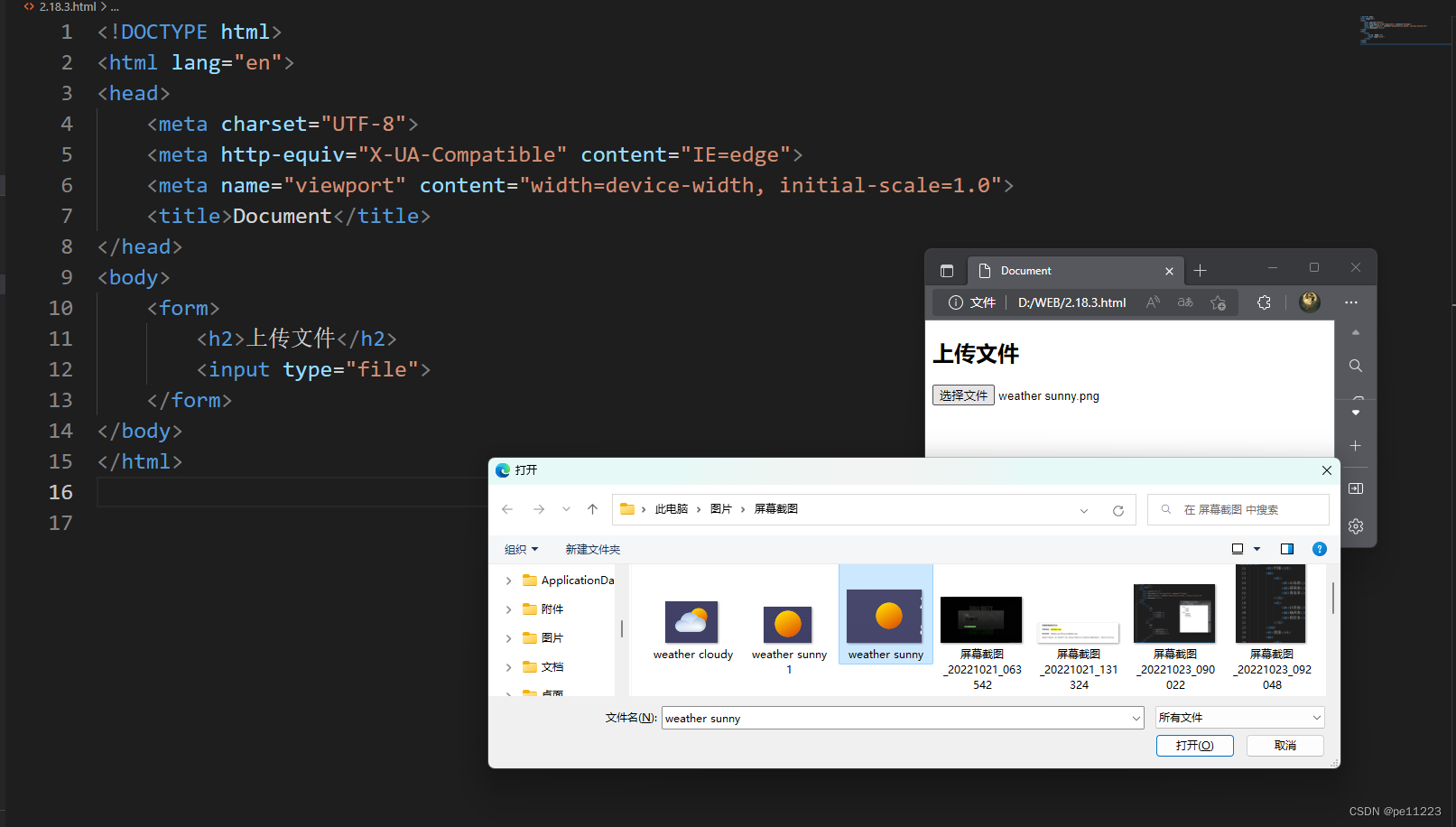Click the sidebar settings gear icon
This screenshot has width=1456, height=827.
(x=1355, y=526)
